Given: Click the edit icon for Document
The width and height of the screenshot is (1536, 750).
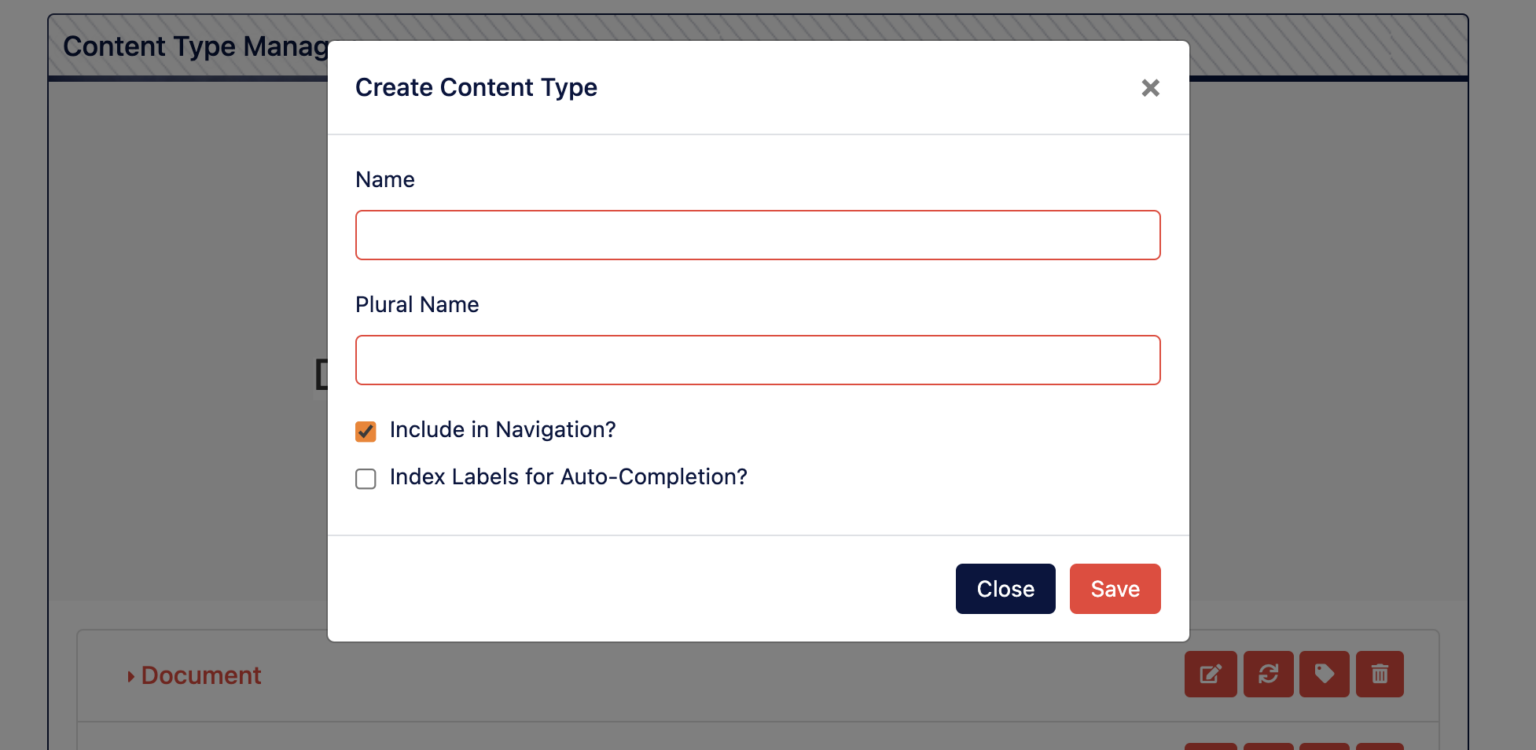Looking at the screenshot, I should 1210,674.
